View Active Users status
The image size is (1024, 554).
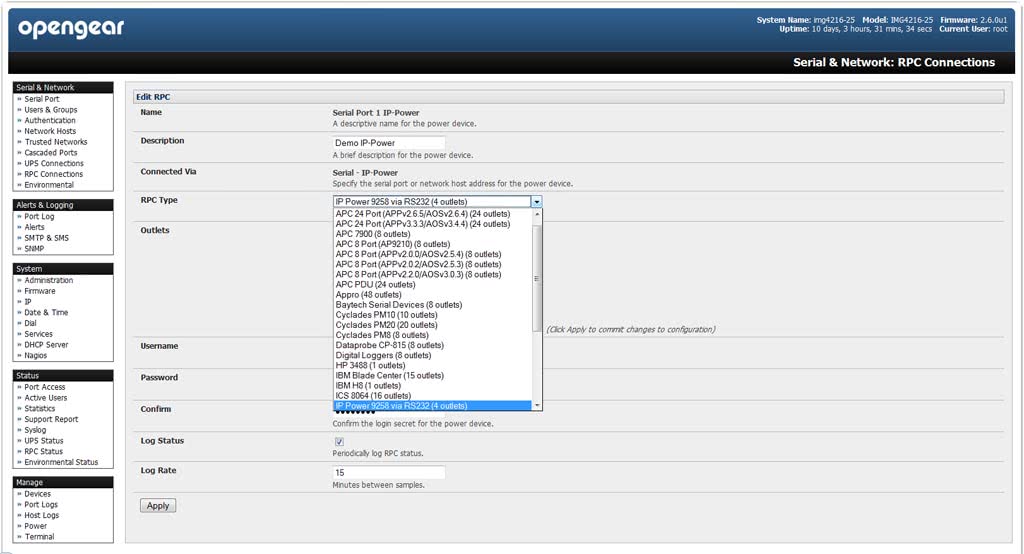tap(46, 398)
